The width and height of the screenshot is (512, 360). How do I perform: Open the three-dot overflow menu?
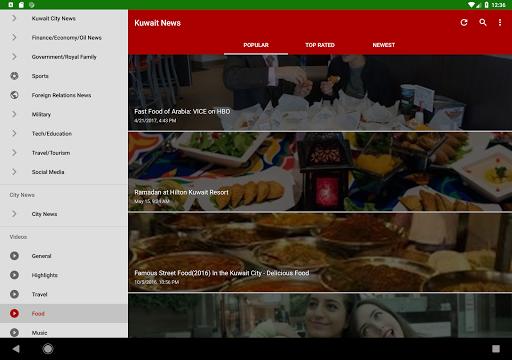[x=500, y=22]
